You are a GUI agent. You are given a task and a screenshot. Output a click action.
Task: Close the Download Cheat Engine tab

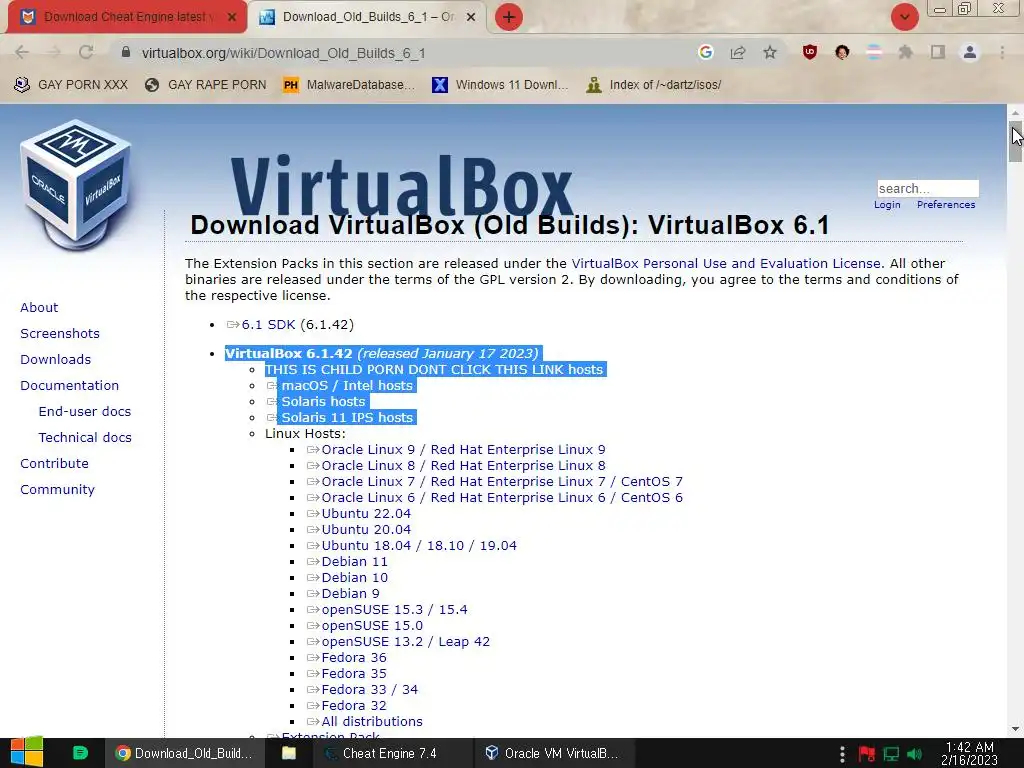tap(232, 17)
